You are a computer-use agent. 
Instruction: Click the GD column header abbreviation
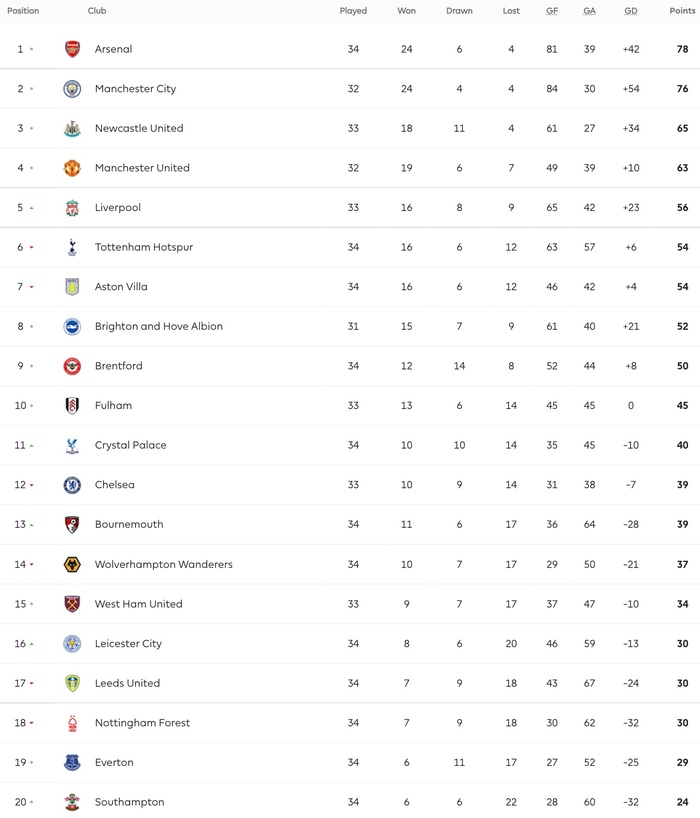[631, 11]
